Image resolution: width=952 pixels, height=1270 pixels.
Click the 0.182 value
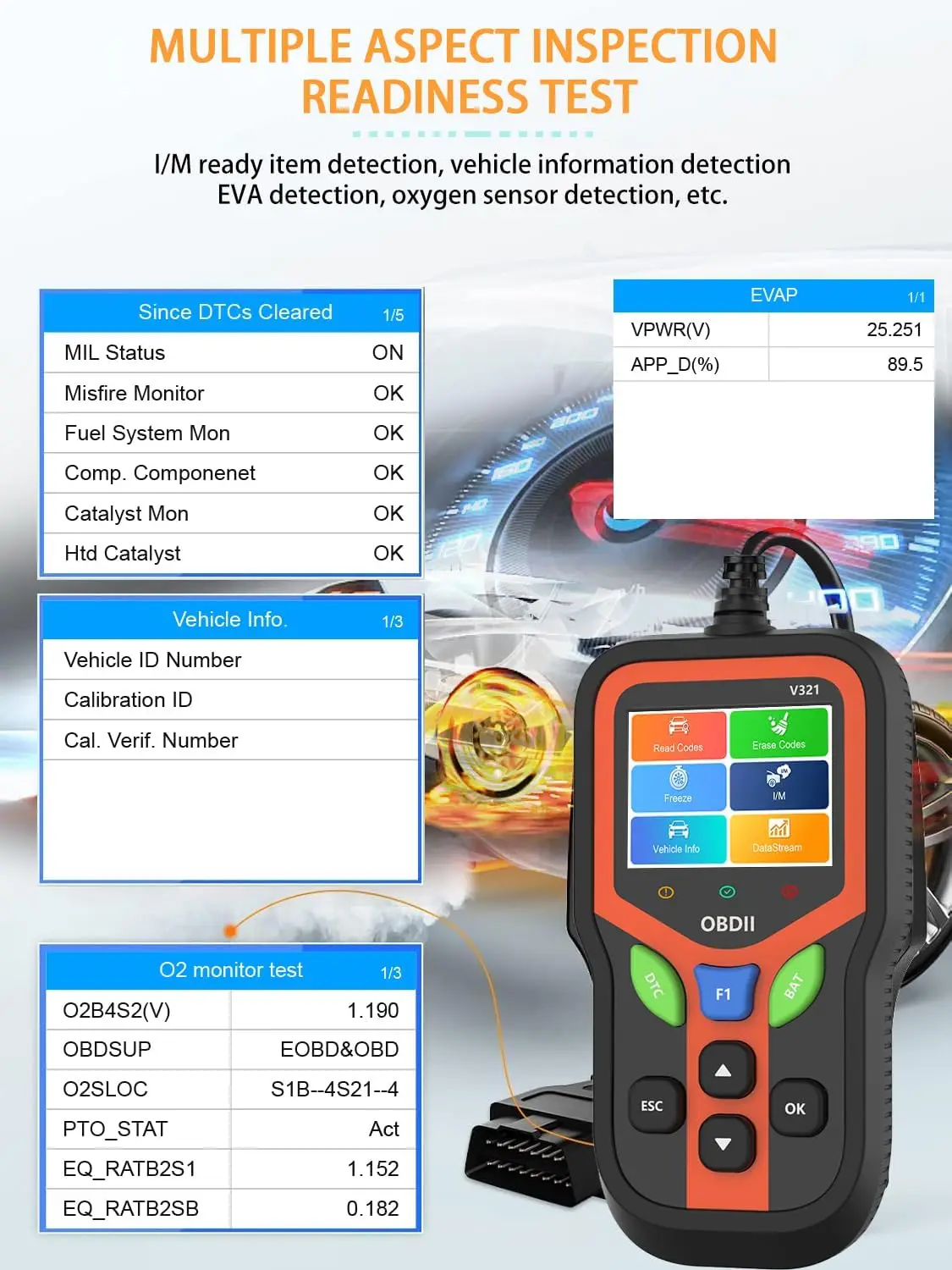point(373,1209)
